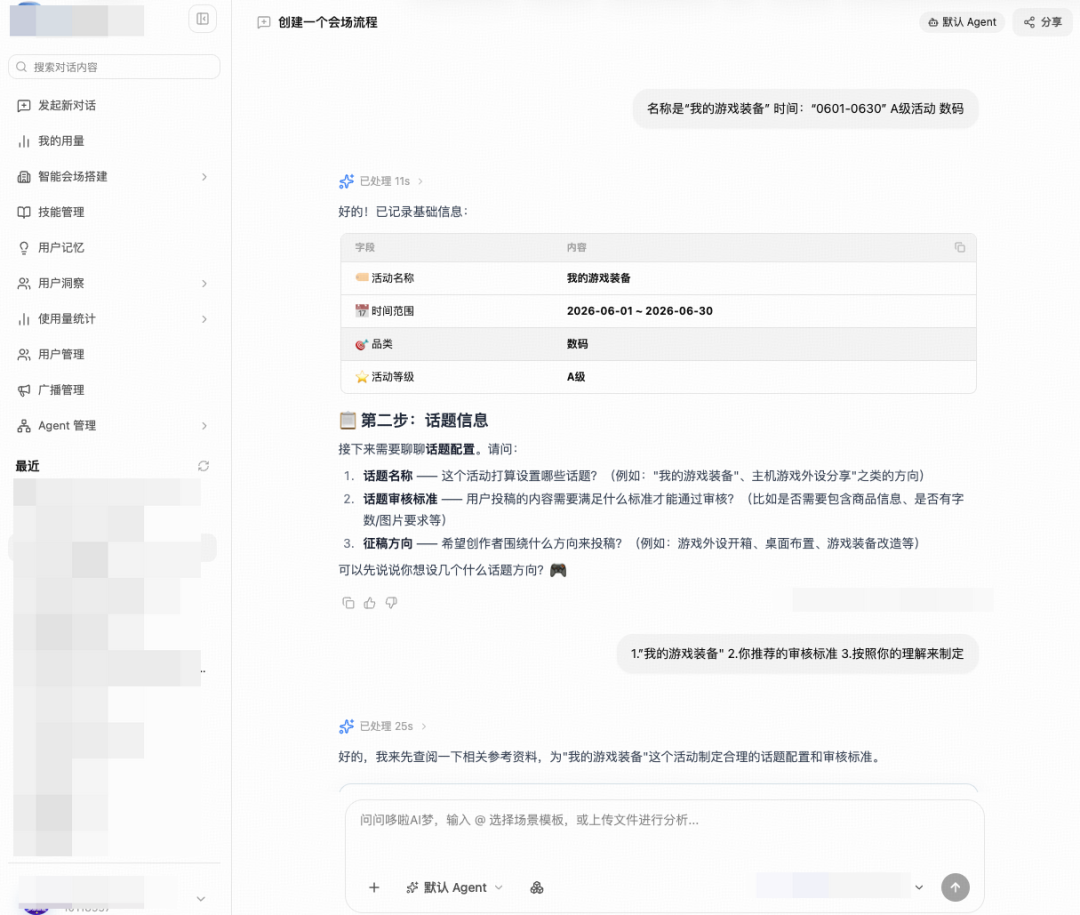The height and width of the screenshot is (915, 1080).
Task: Click the 我的游戏装备 table cell
Action: point(599,278)
